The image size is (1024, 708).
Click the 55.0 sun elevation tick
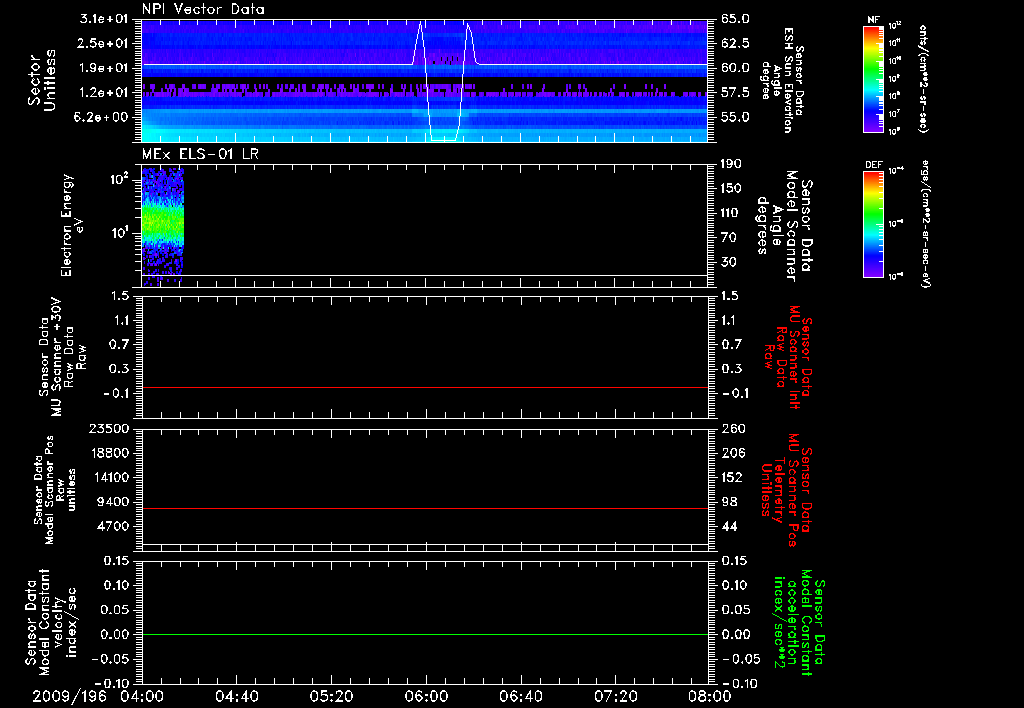(x=735, y=117)
